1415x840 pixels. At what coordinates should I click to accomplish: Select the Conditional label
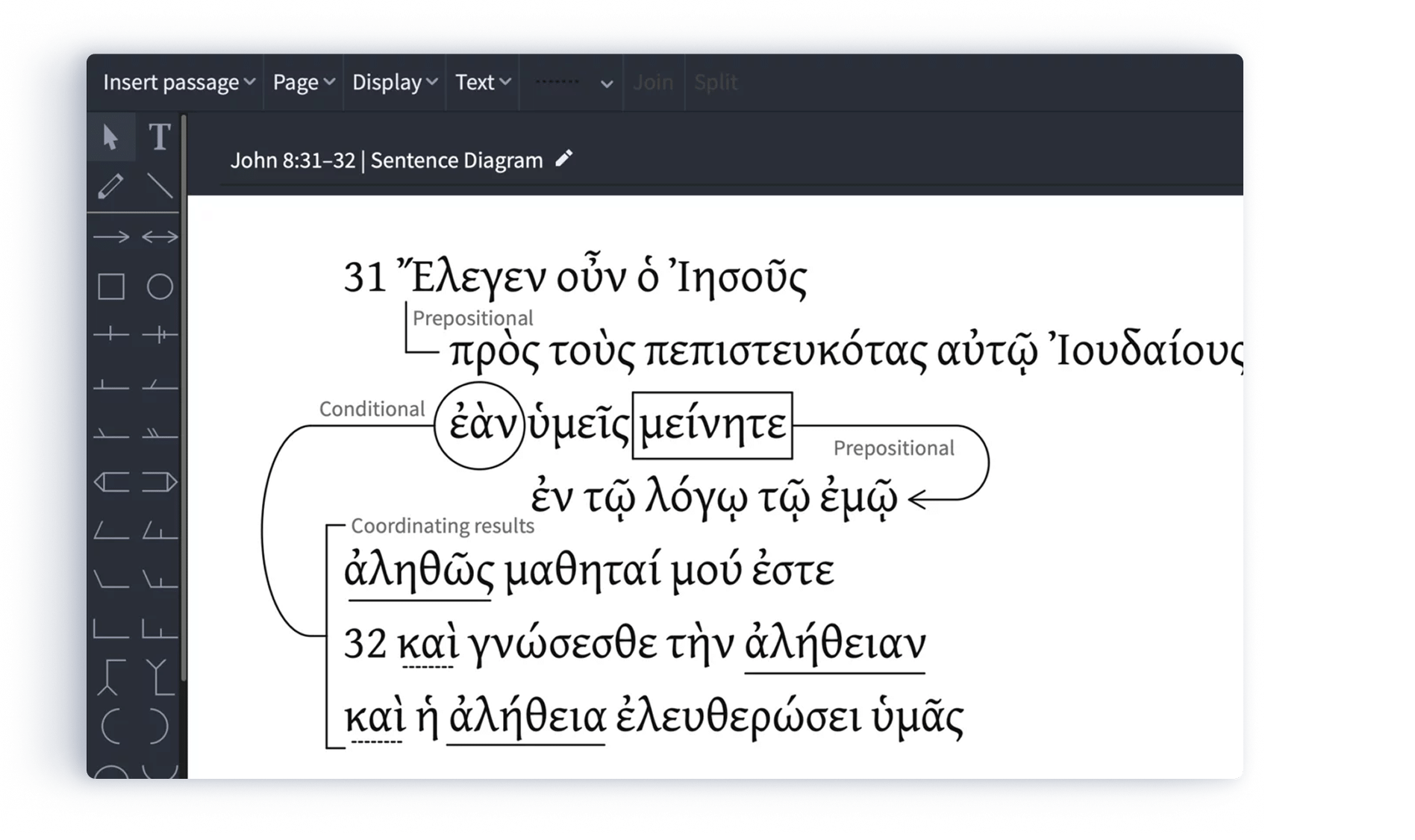click(372, 409)
